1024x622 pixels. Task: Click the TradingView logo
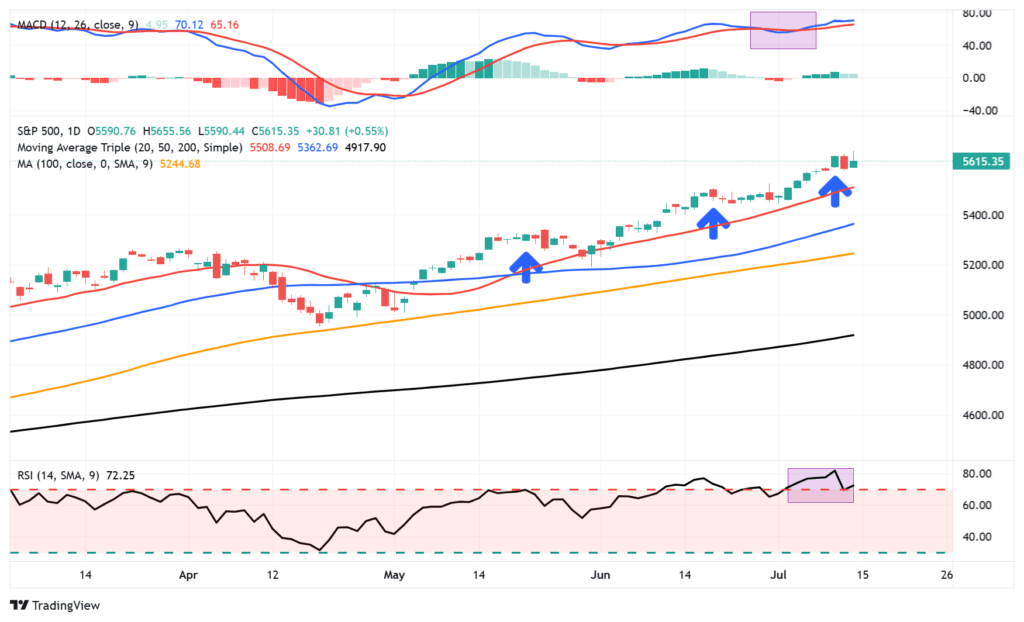53,605
